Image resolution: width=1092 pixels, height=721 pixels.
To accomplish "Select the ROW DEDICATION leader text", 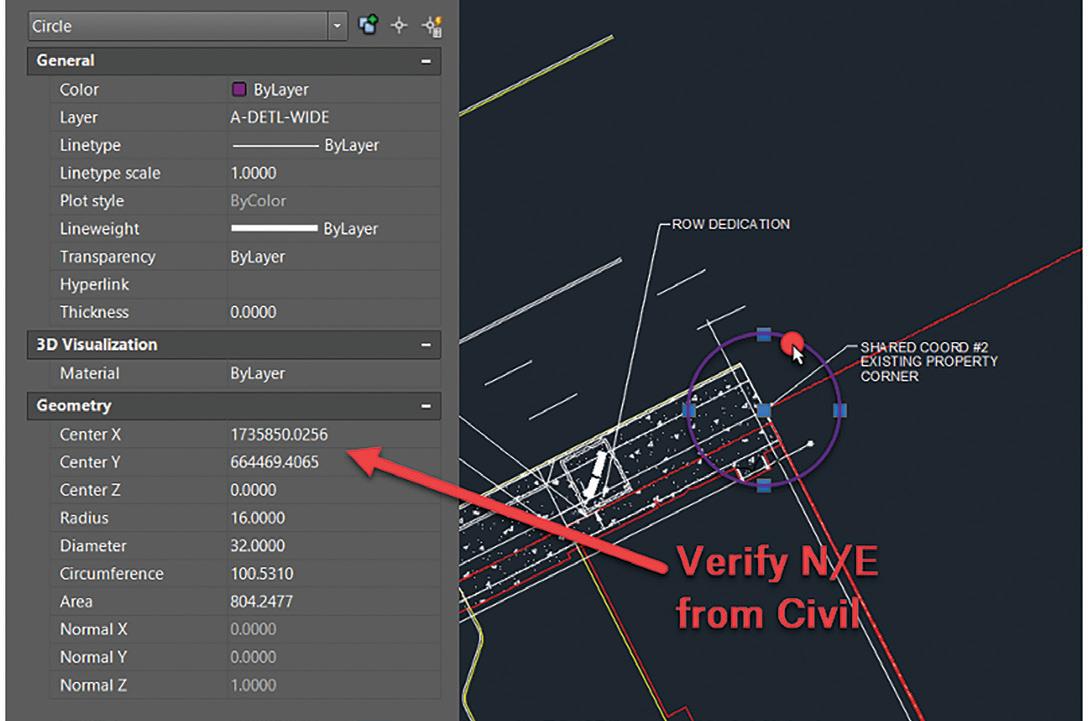I will [731, 224].
